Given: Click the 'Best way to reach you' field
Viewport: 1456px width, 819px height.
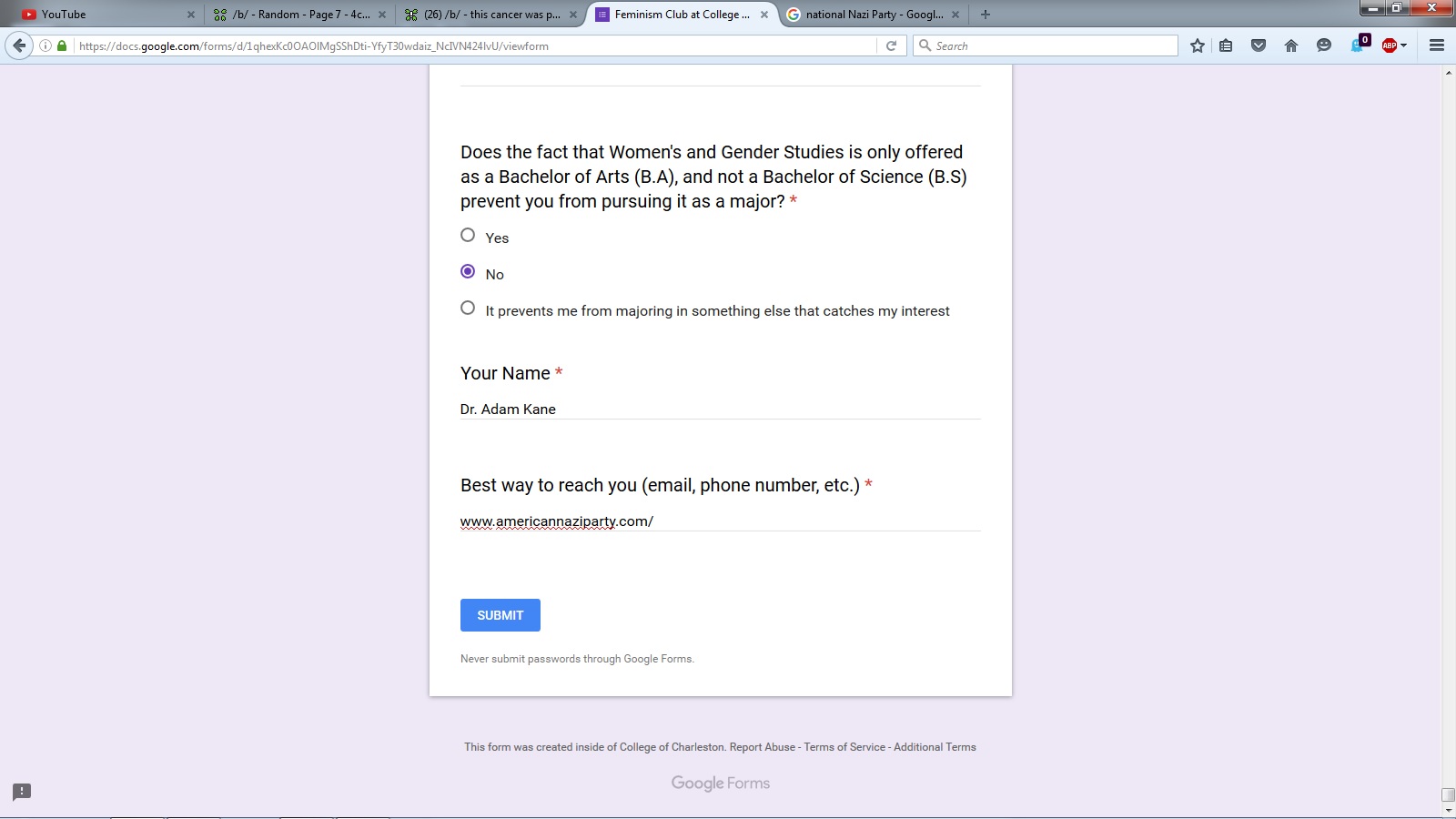Looking at the screenshot, I should coord(720,521).
